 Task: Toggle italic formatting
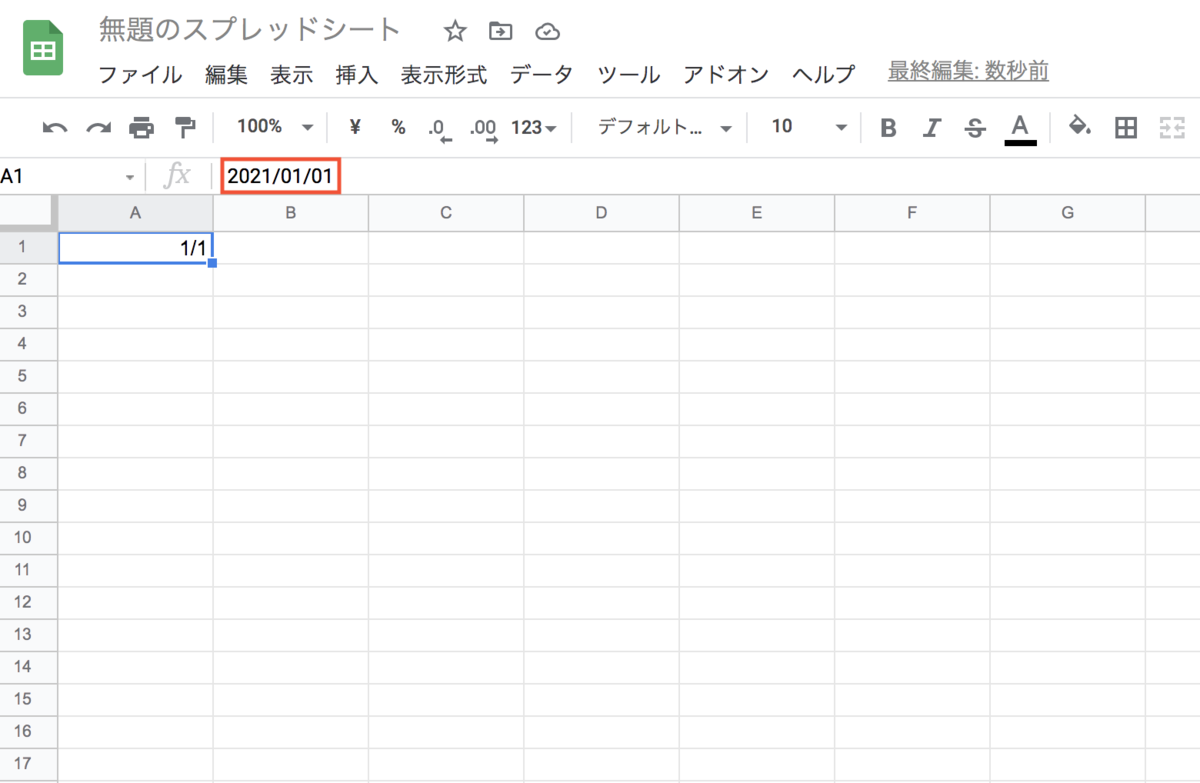(x=931, y=127)
